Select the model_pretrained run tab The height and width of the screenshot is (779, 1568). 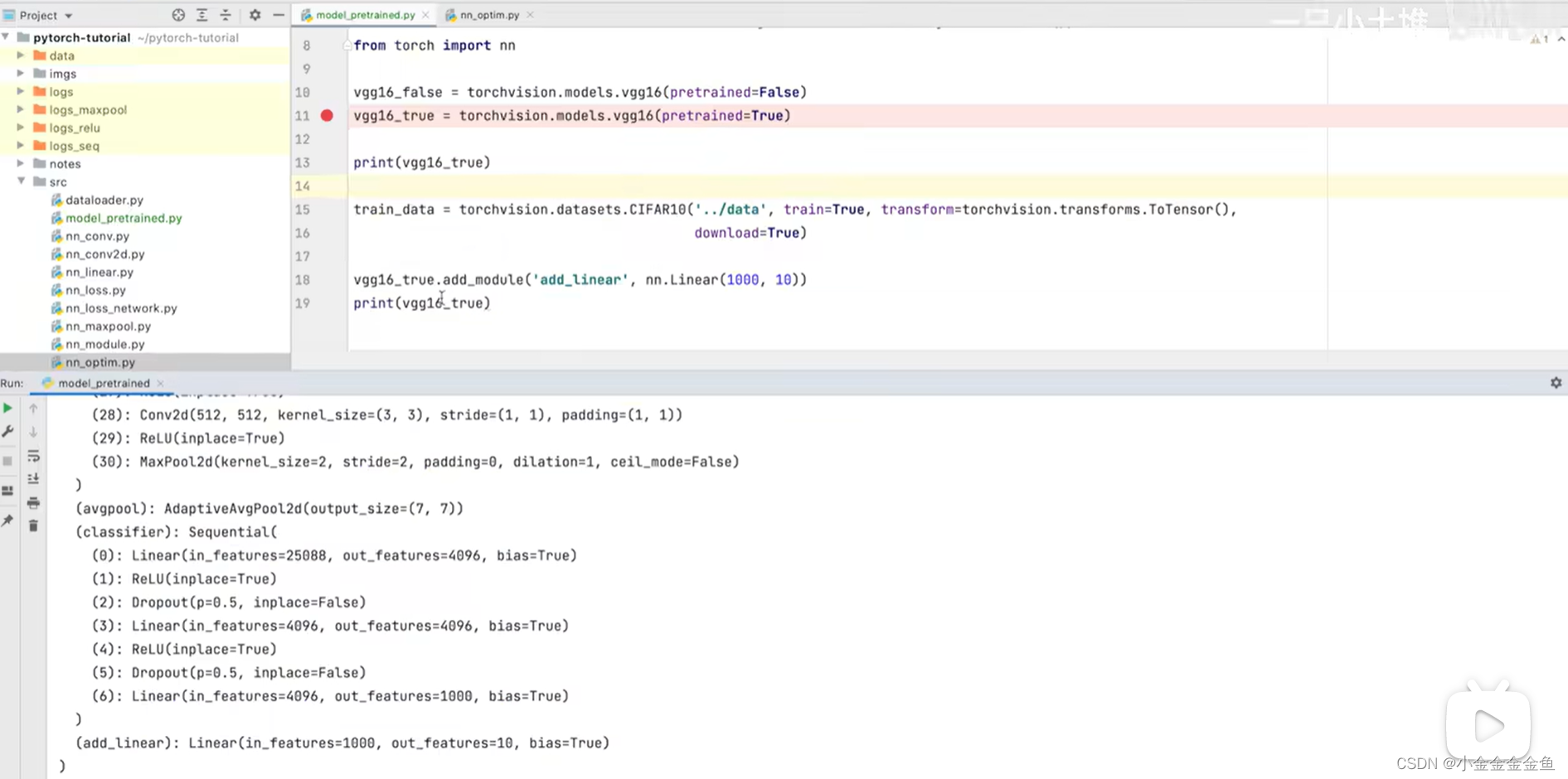click(x=104, y=383)
